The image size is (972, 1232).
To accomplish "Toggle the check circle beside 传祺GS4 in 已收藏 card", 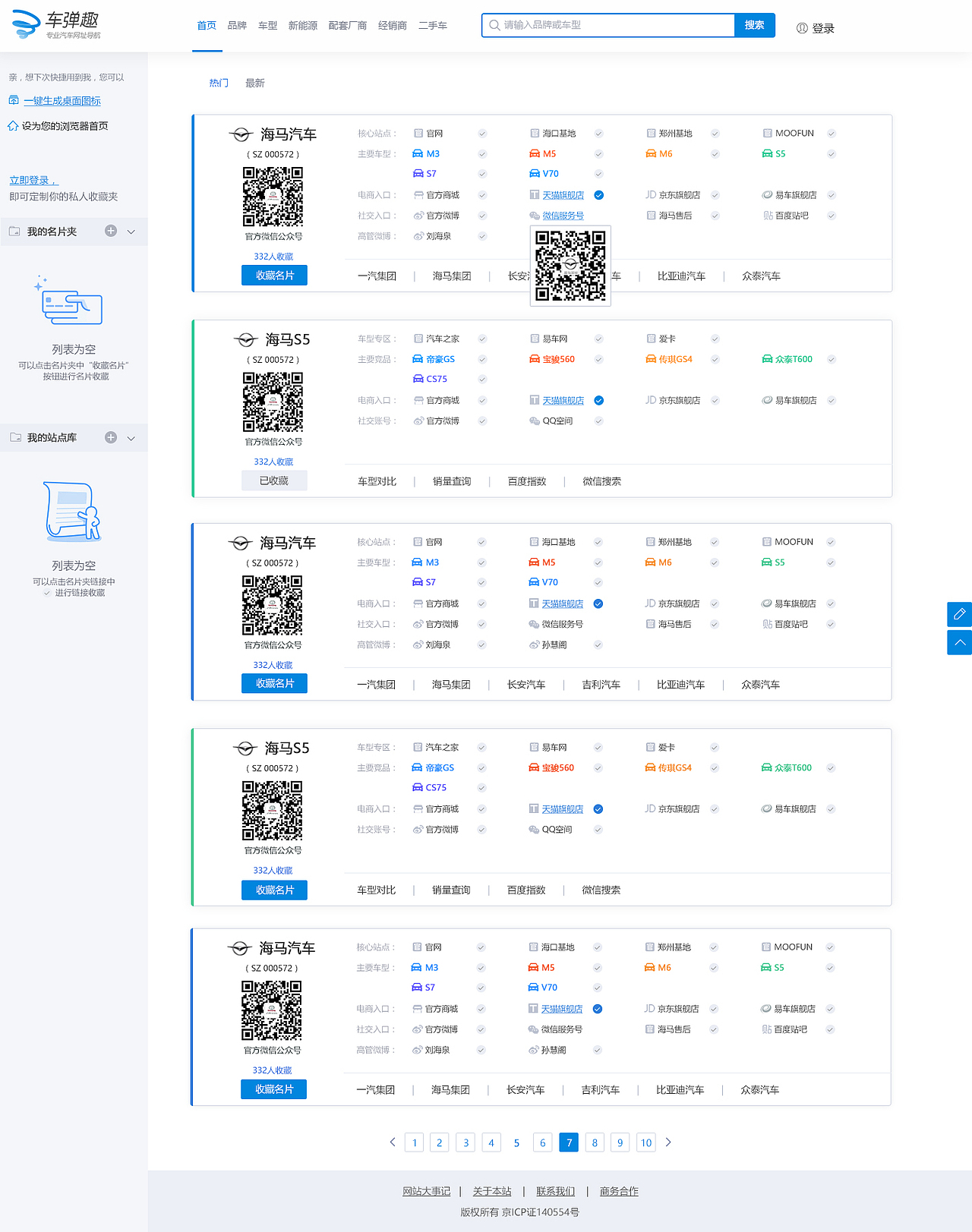I will (715, 359).
